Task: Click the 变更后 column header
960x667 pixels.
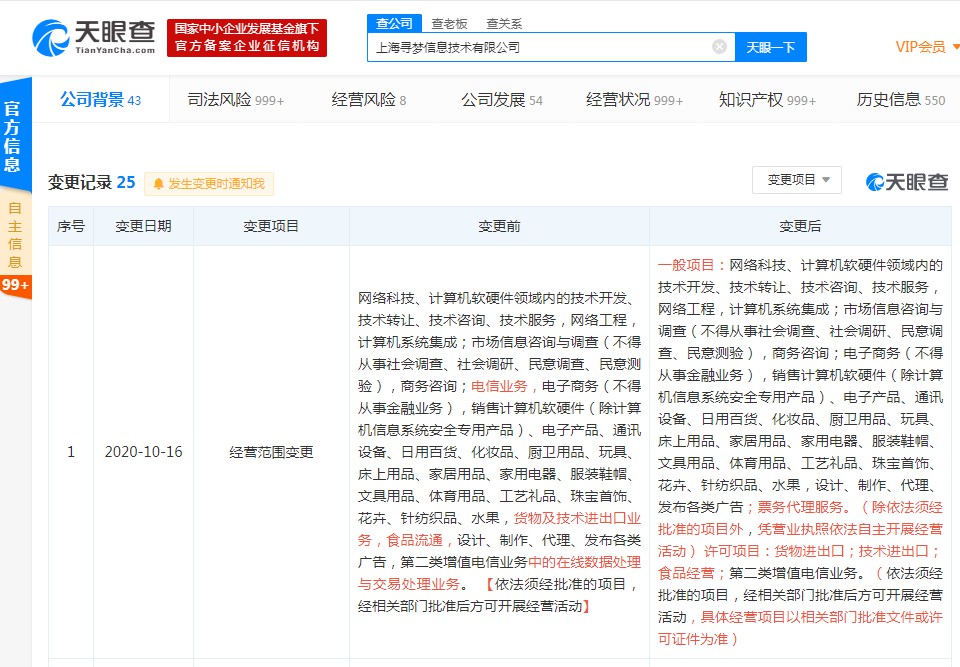Action: [x=800, y=227]
